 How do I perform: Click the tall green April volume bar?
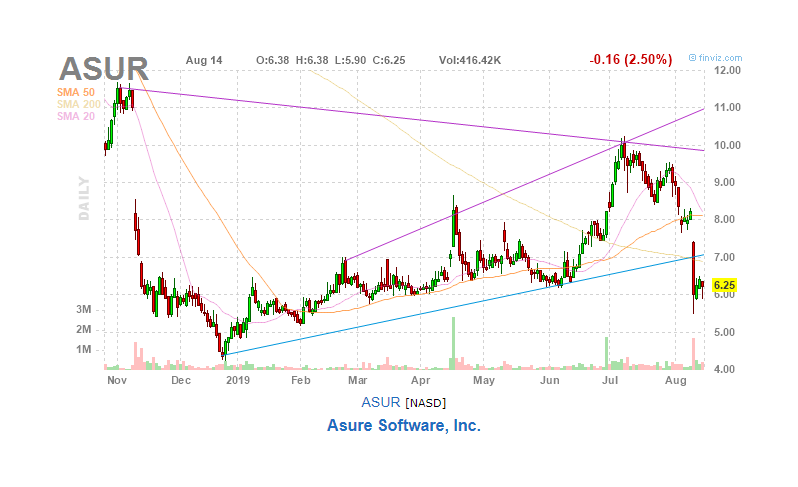coord(453,343)
